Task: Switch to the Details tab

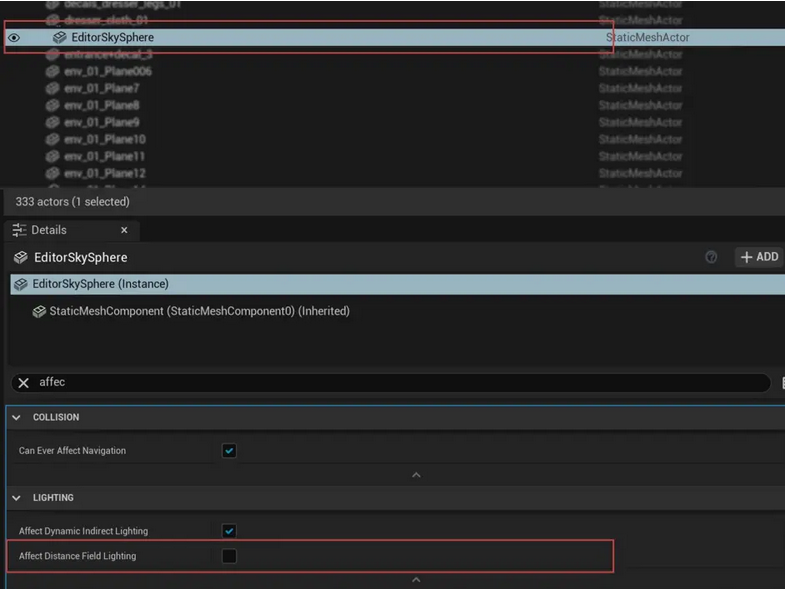Action: click(x=49, y=230)
